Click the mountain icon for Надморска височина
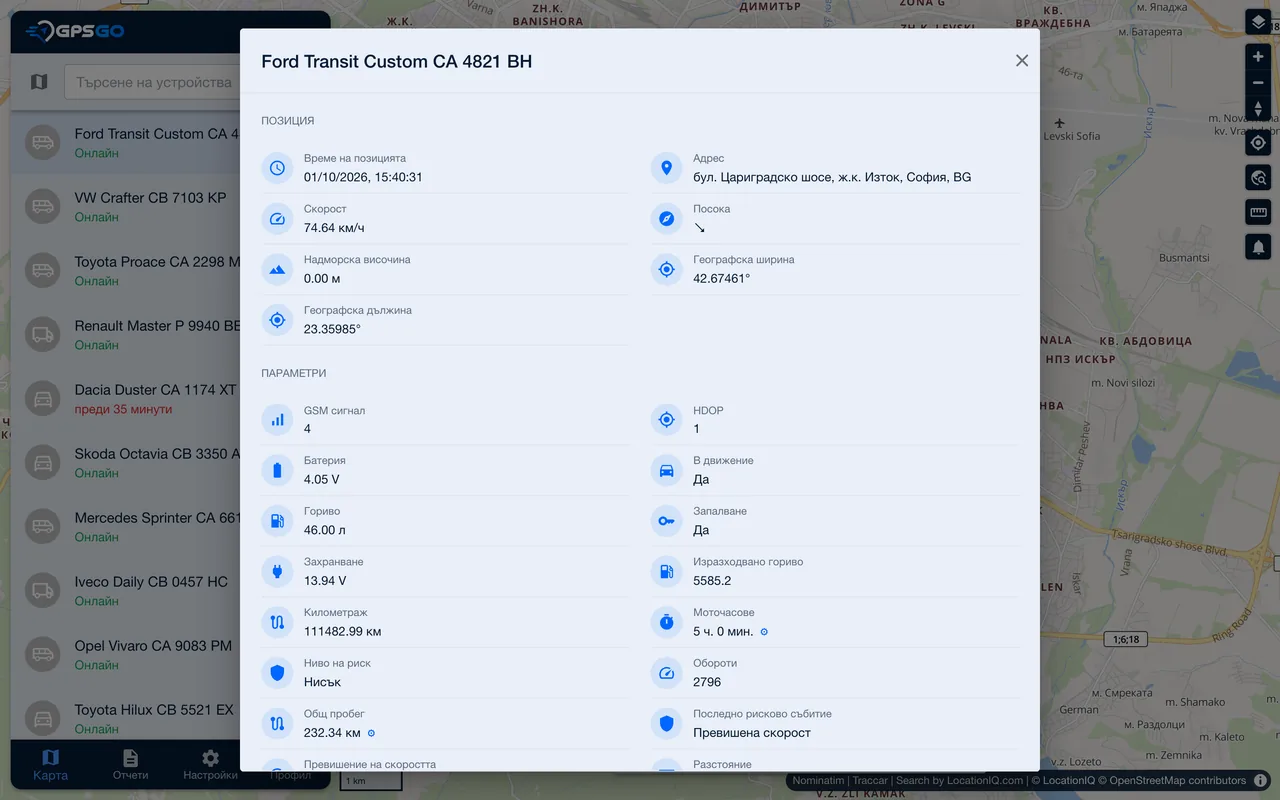 278,269
